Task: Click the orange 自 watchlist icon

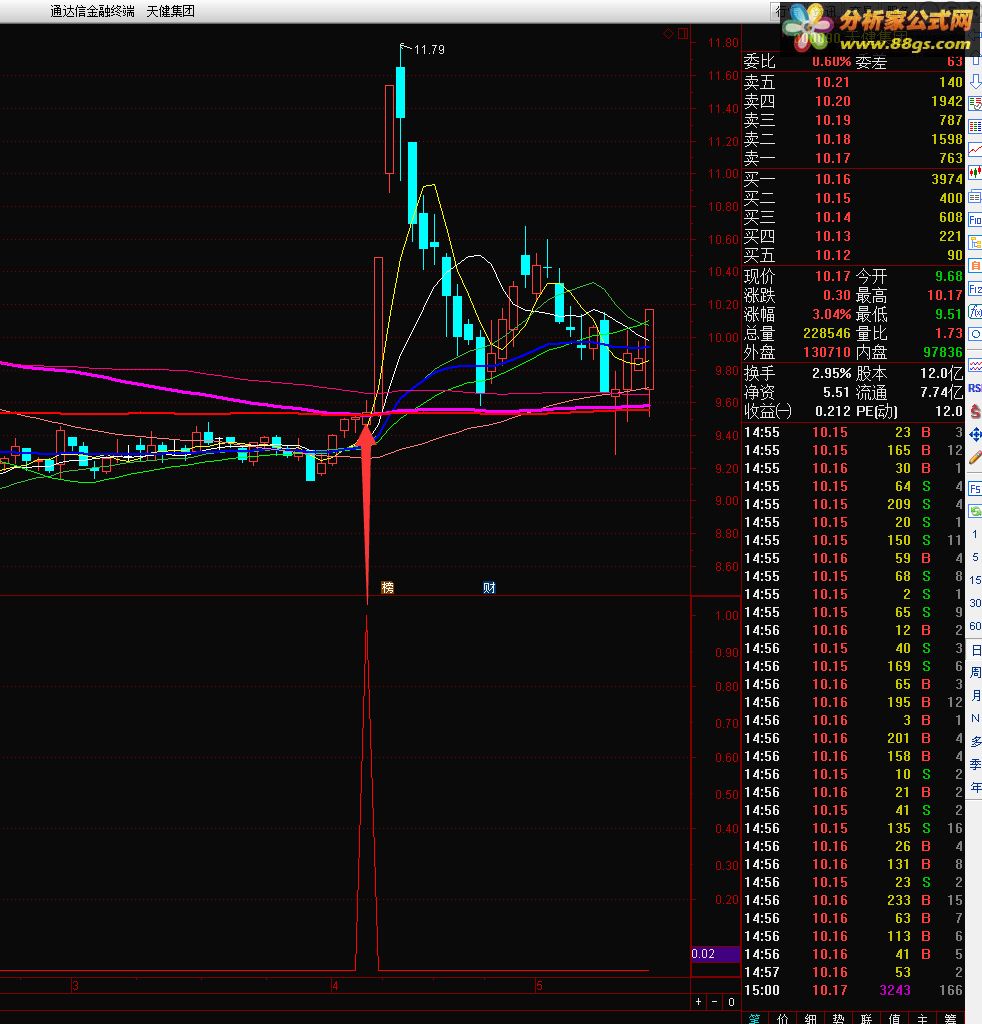Action: tap(975, 266)
